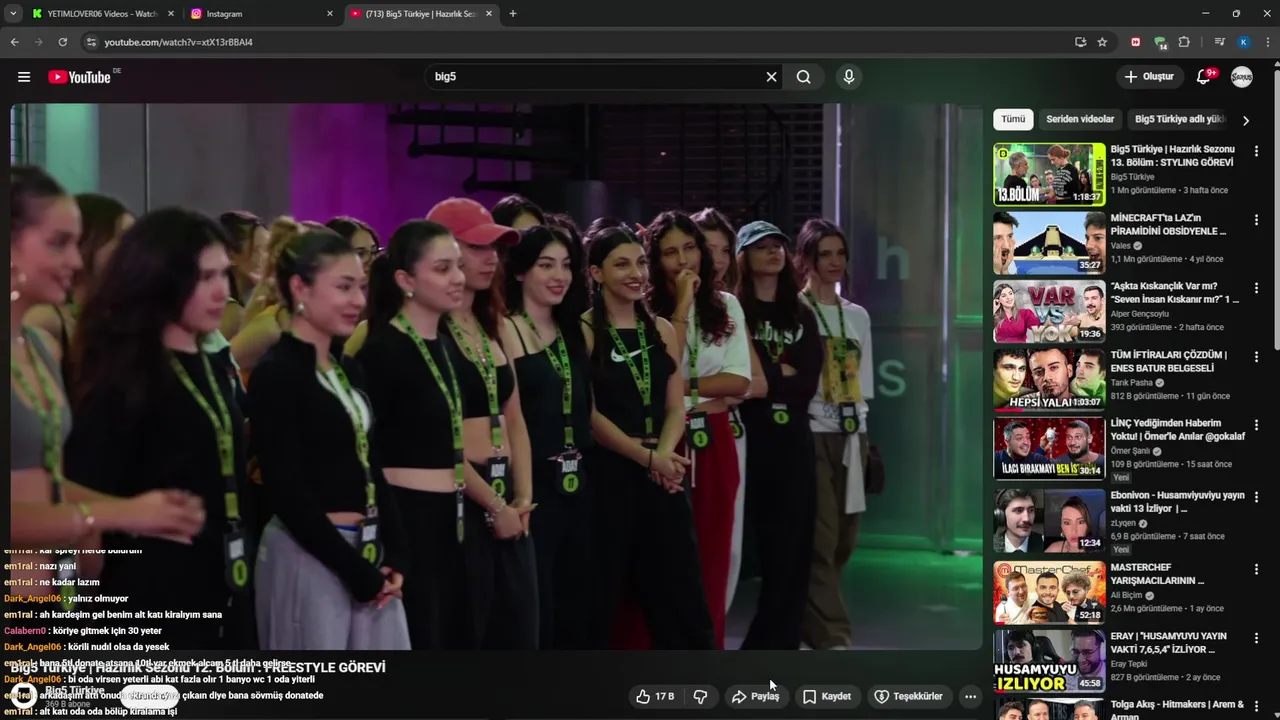Open the green extension with 14 badge

(1160, 42)
